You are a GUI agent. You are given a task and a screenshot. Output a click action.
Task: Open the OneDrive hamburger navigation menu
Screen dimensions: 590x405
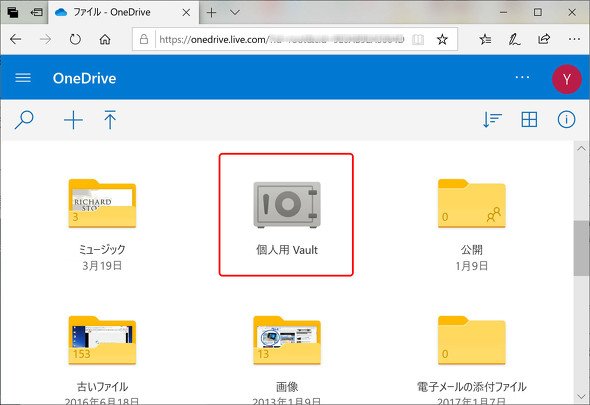pyautogui.click(x=23, y=78)
